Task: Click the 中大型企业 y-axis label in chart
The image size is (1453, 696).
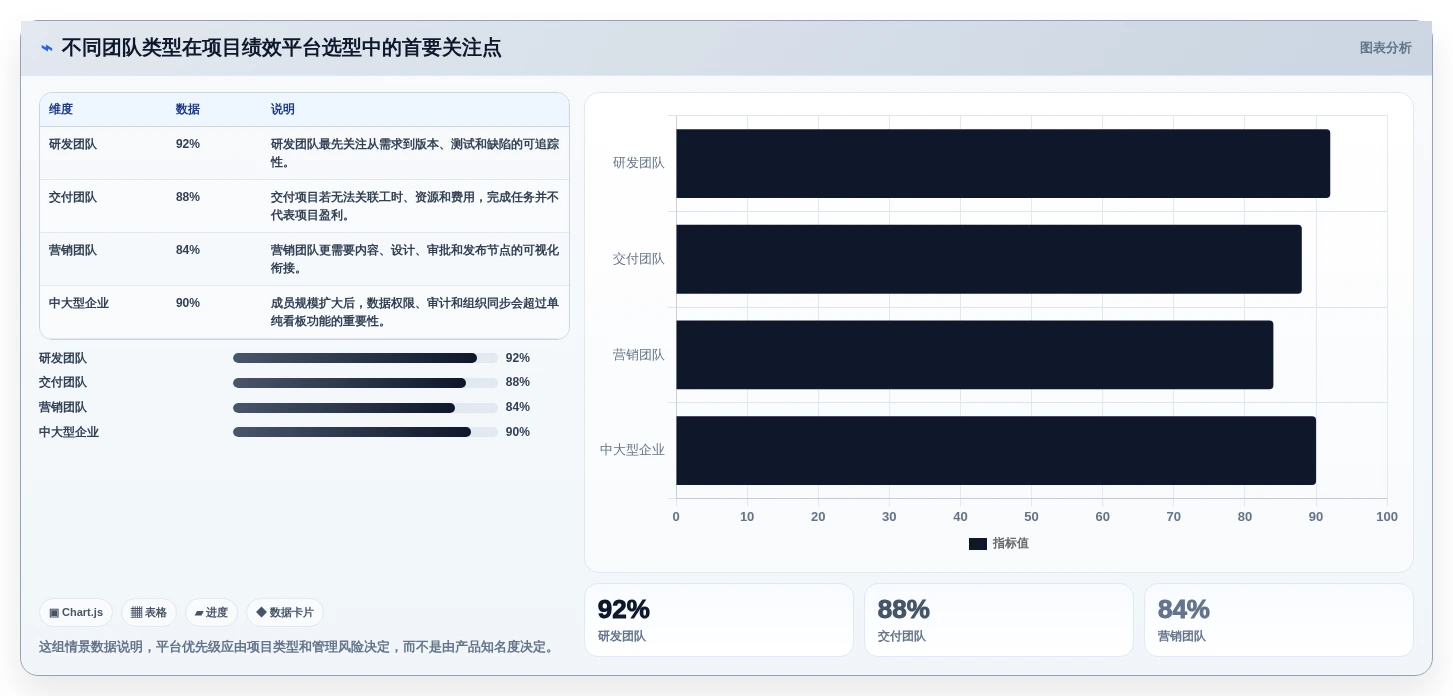Action: [632, 450]
